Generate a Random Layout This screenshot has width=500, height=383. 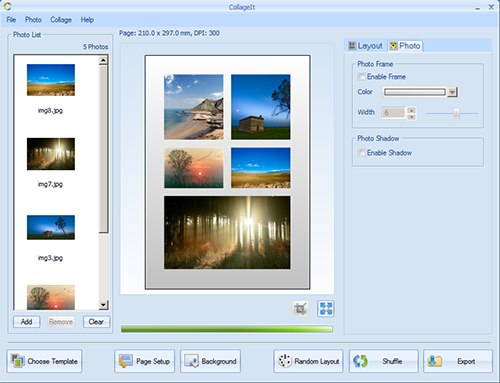pos(308,361)
